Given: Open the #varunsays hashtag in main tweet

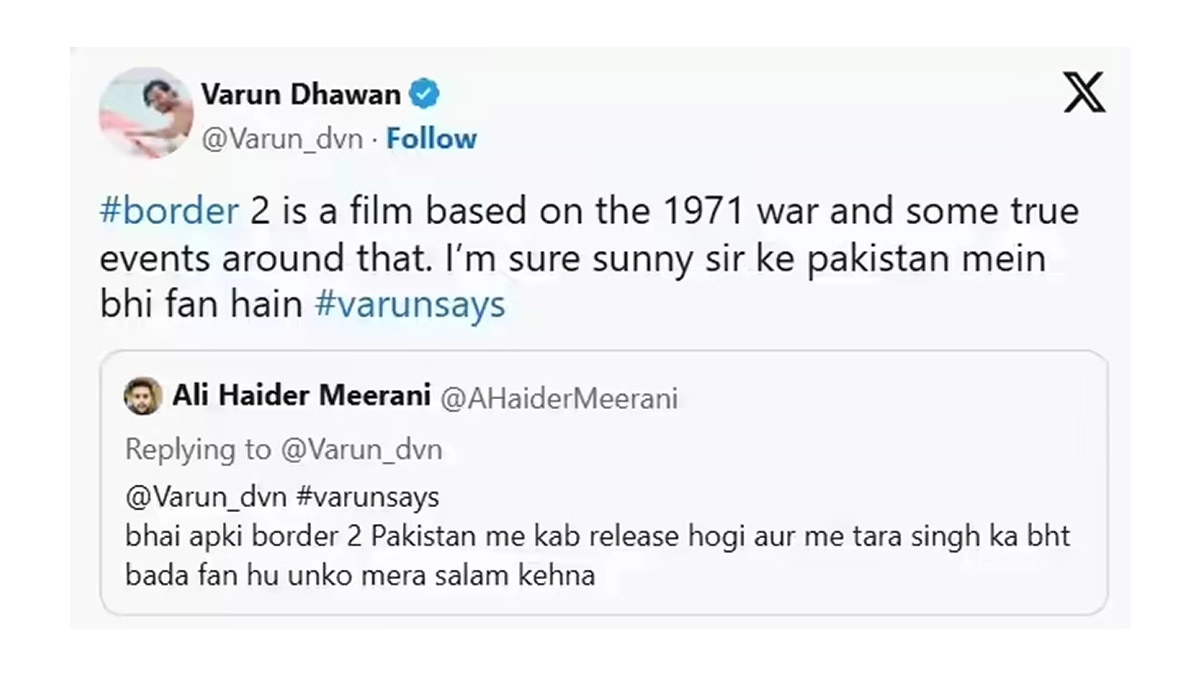Looking at the screenshot, I should (x=409, y=305).
